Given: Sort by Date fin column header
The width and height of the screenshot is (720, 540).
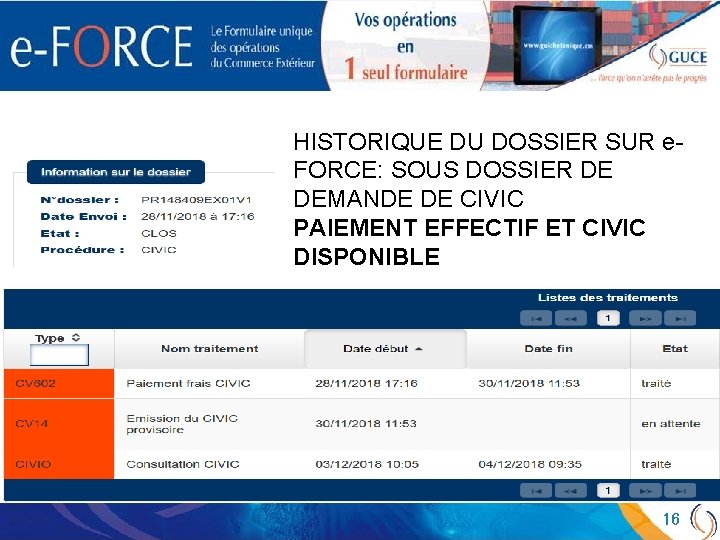Looking at the screenshot, I should click(548, 349).
